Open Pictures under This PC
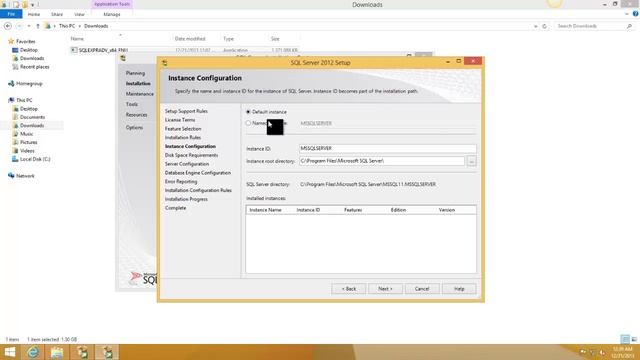Viewport: 640px width, 360px height. (29, 142)
